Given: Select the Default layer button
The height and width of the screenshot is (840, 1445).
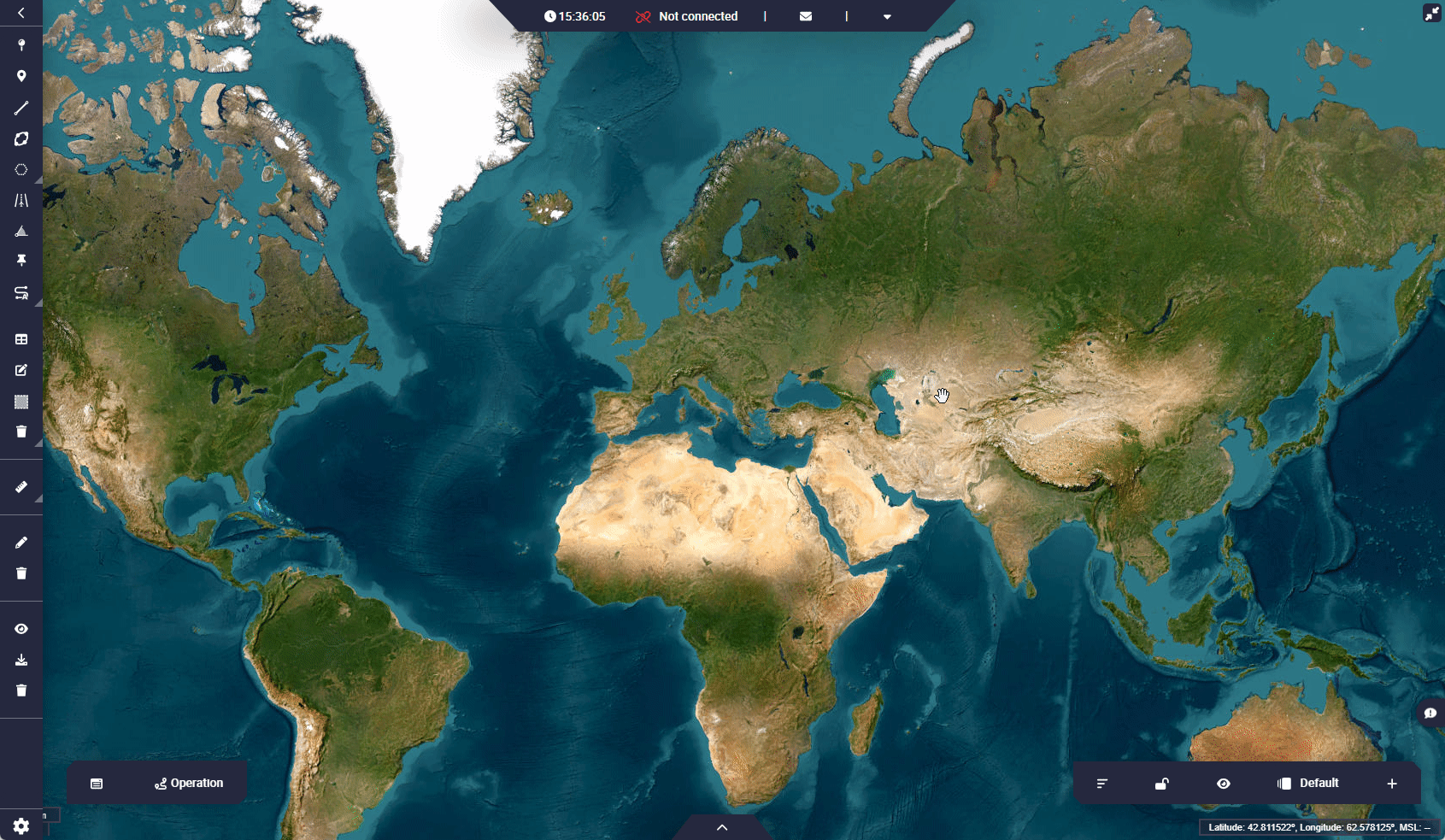Looking at the screenshot, I should [x=1308, y=784].
